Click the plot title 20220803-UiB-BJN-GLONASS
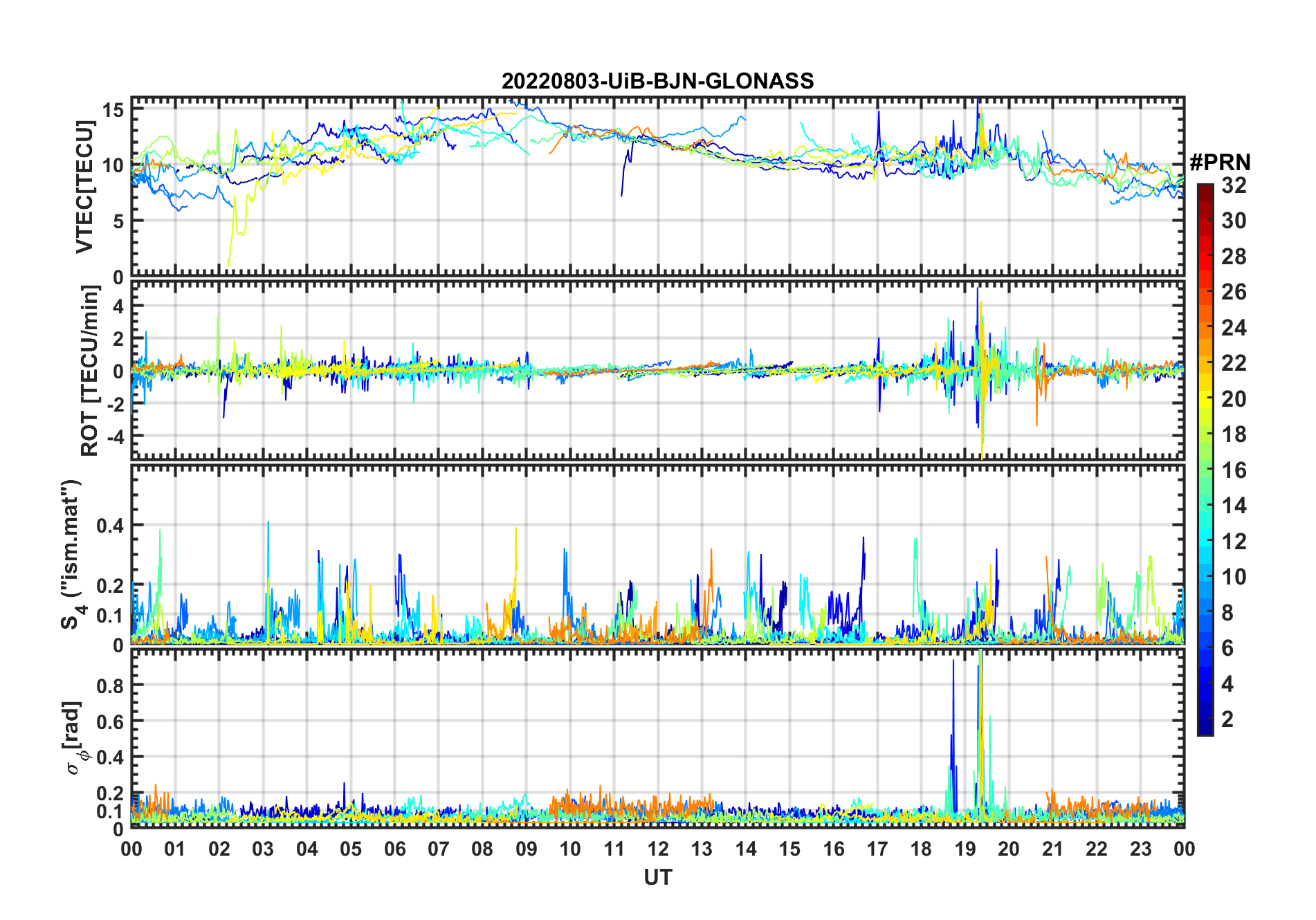This screenshot has height=920, width=1316. [x=657, y=81]
